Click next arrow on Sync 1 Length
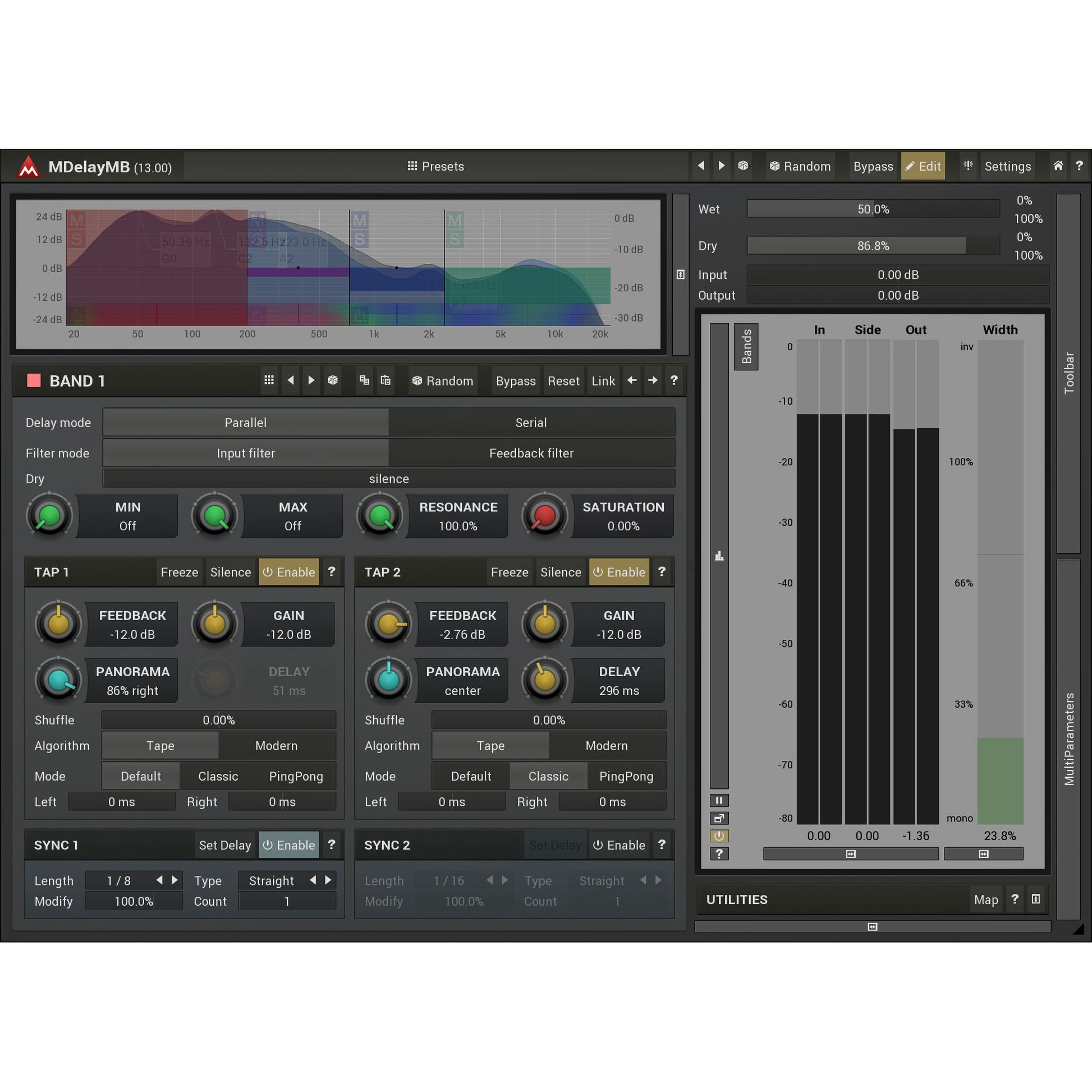The height and width of the screenshot is (1092, 1092). coord(175,880)
